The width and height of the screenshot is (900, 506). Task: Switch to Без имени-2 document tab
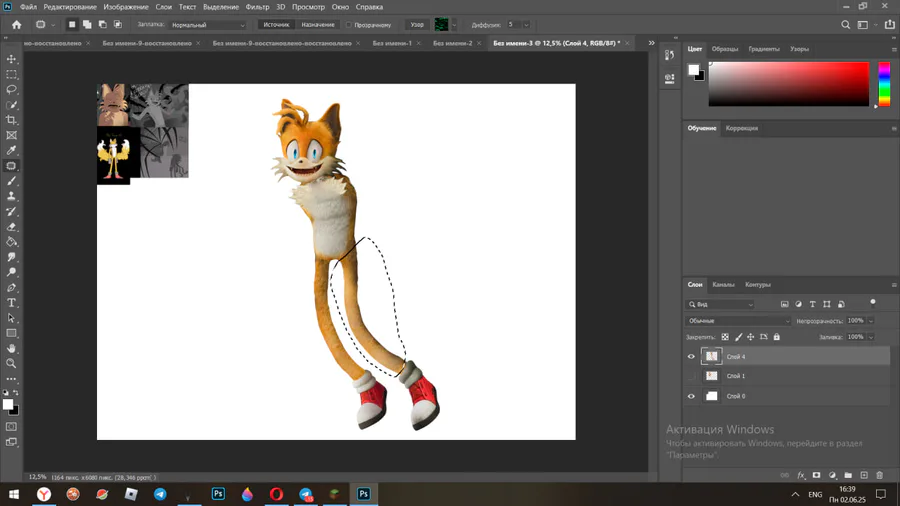(453, 43)
